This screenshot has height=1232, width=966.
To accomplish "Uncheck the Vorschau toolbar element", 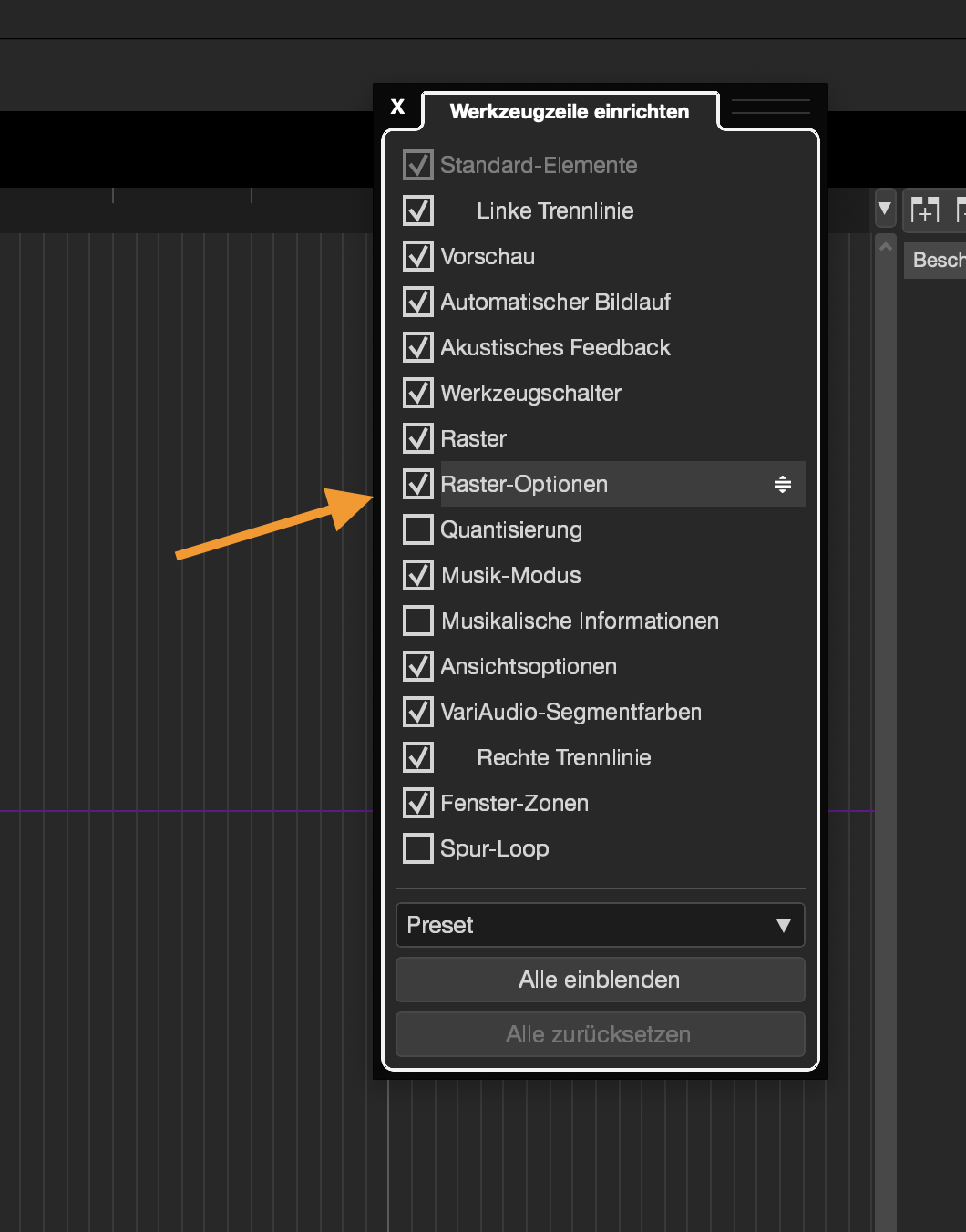I will click(418, 256).
